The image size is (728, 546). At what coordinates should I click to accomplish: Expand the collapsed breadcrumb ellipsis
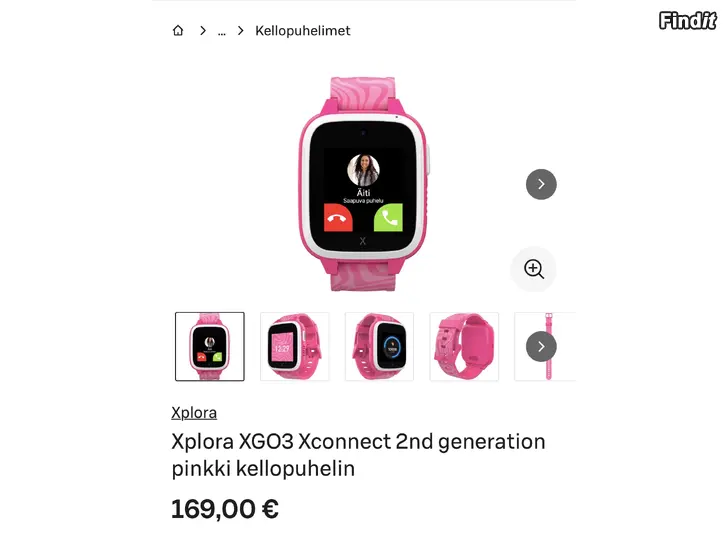(x=221, y=31)
